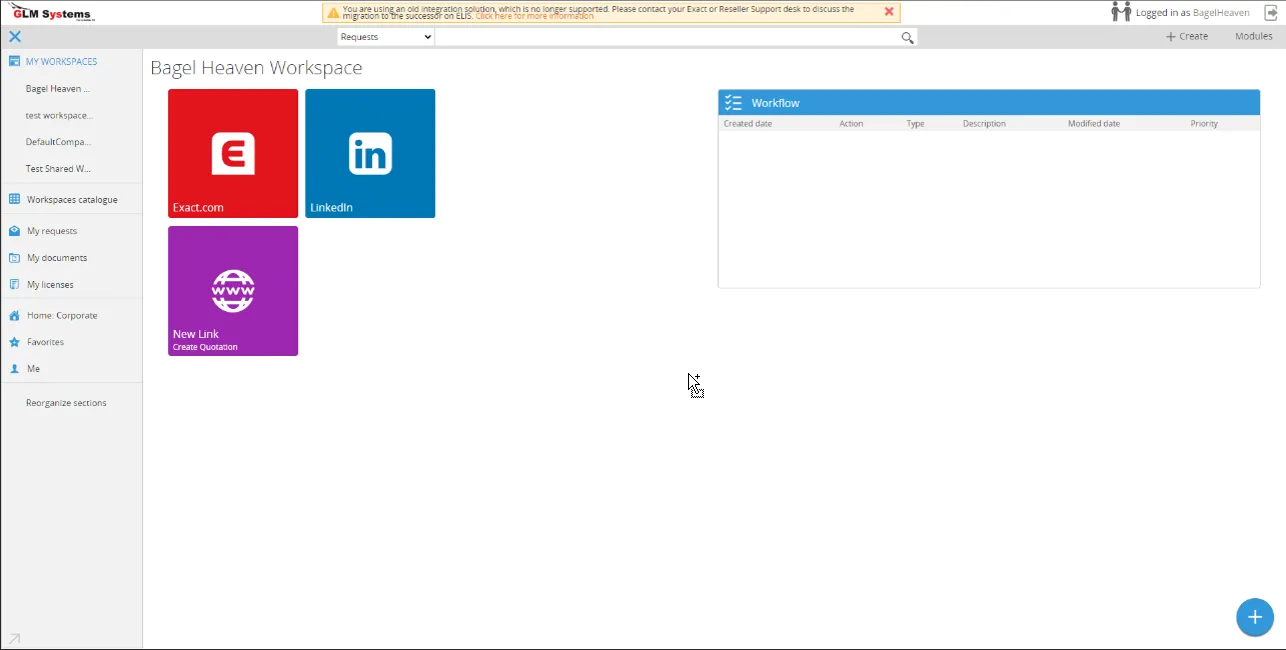Viewport: 1286px width, 650px height.
Task: Click the logout icon next to BagelHeaven
Action: click(1269, 12)
